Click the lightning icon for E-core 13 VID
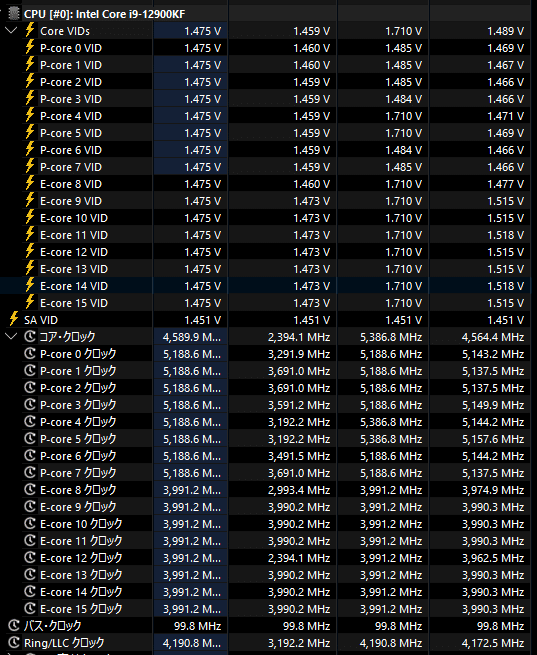Viewport: 537px width, 655px height. pyautogui.click(x=30, y=269)
